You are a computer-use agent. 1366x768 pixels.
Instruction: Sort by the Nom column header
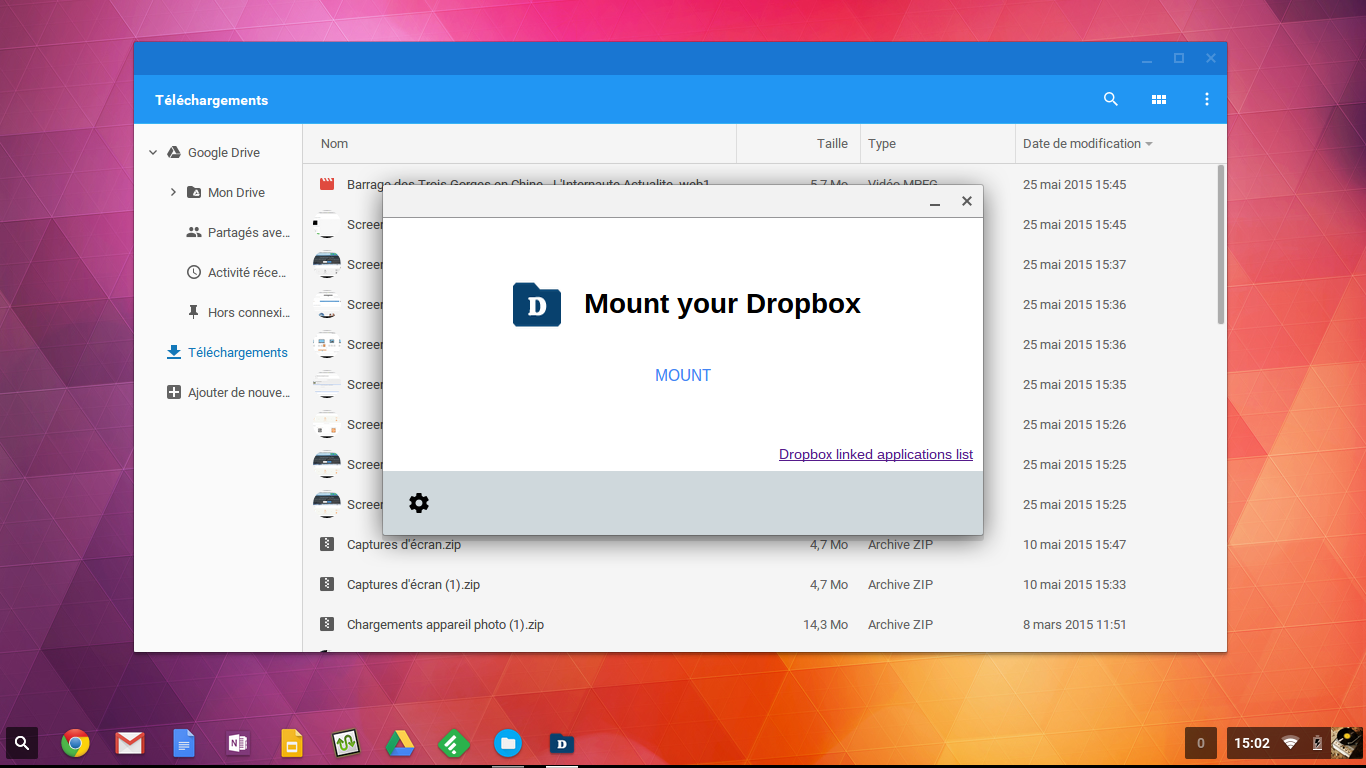(x=334, y=144)
